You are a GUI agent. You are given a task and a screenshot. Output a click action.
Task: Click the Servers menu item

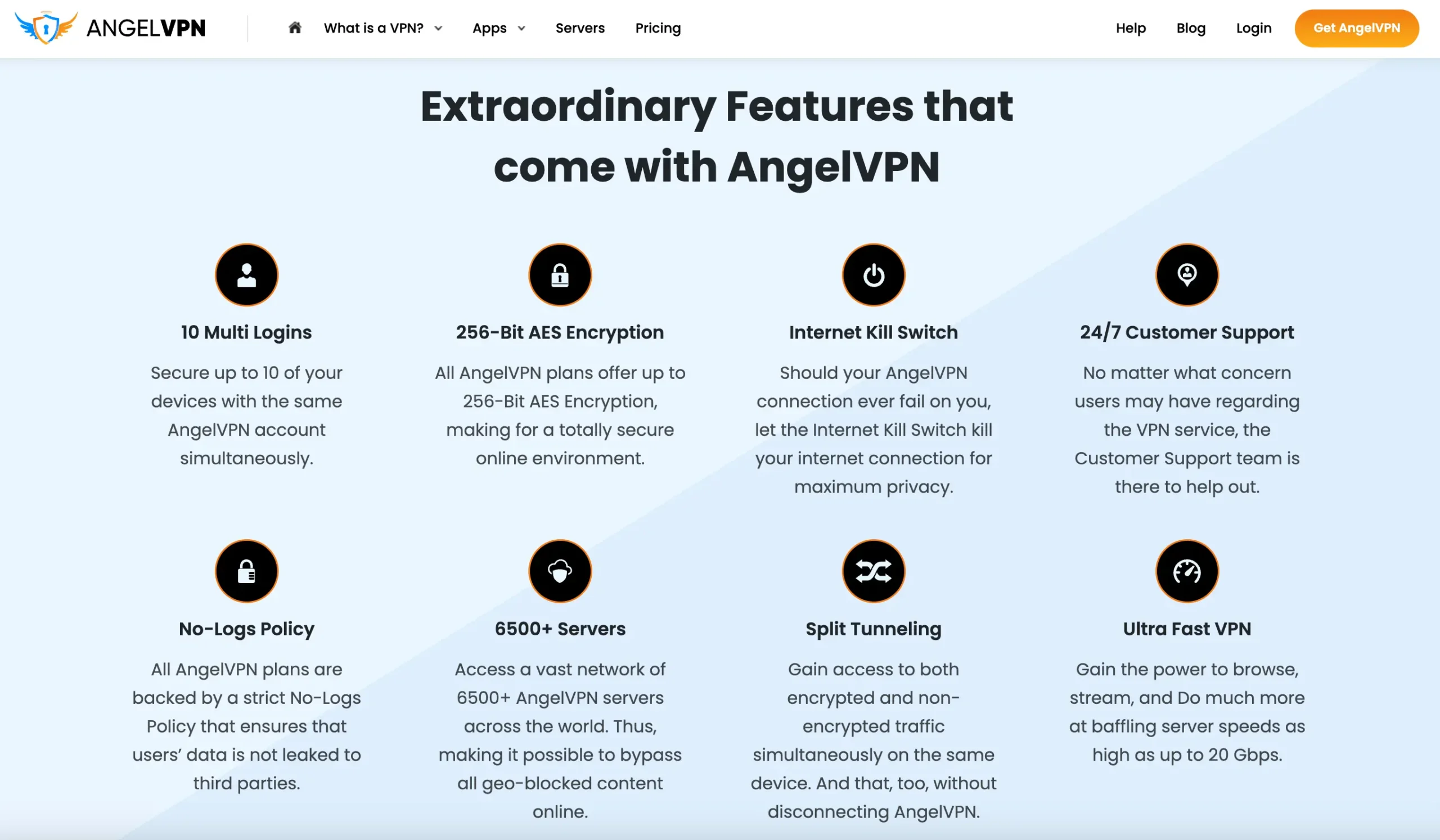(580, 28)
